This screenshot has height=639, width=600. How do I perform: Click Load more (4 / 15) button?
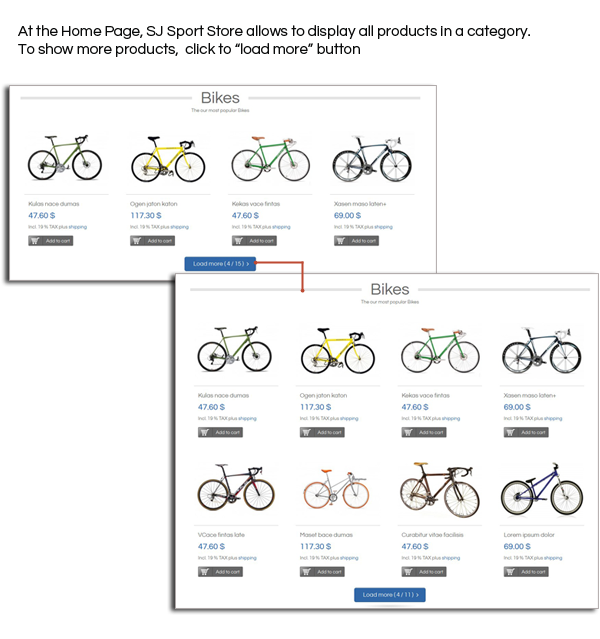[x=220, y=264]
